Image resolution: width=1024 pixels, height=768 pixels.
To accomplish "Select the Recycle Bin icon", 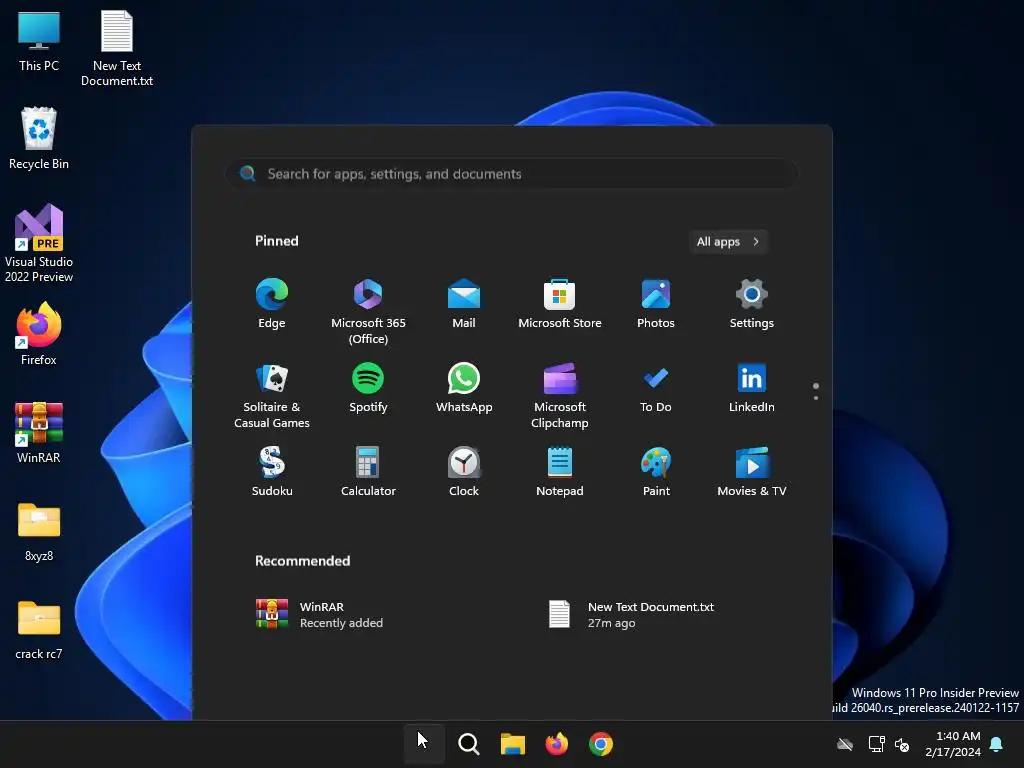I will click(39, 138).
